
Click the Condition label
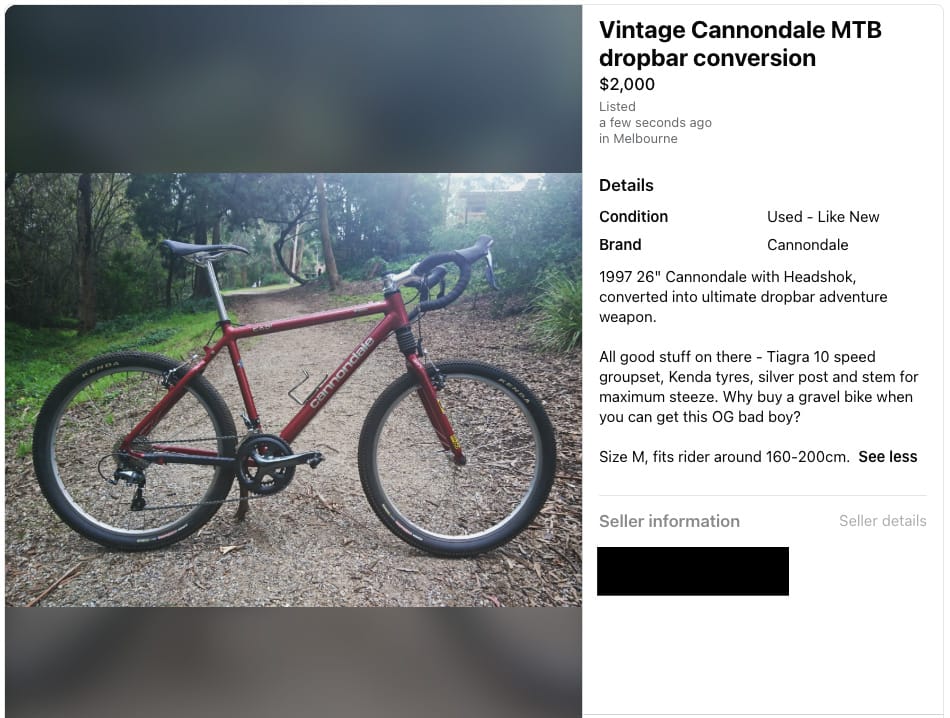[x=633, y=217]
